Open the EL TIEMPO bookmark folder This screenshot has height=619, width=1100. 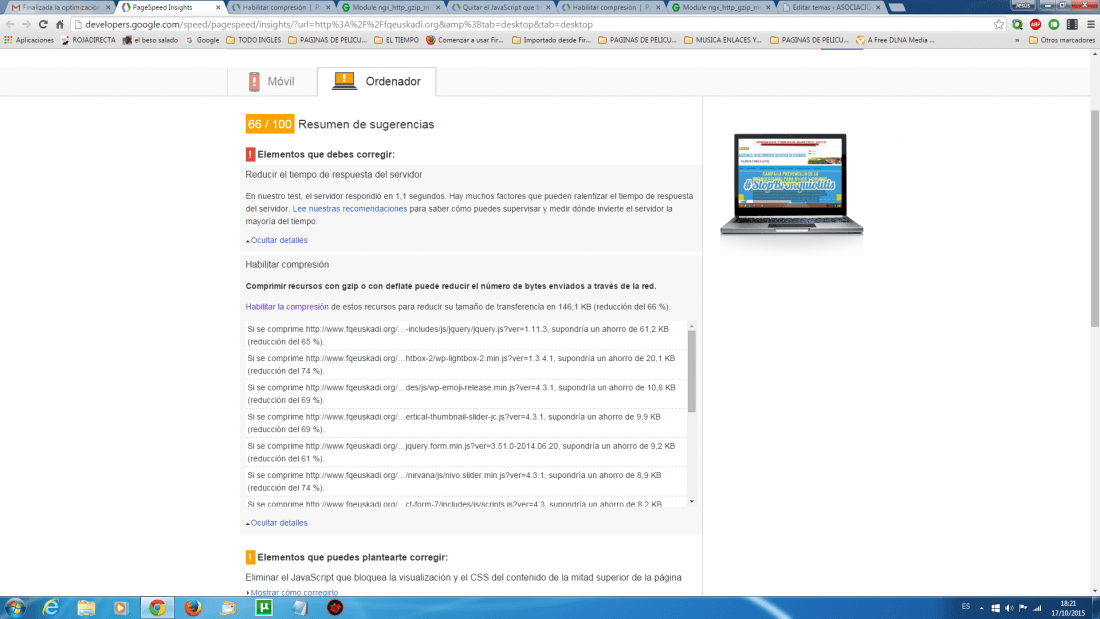[x=396, y=40]
